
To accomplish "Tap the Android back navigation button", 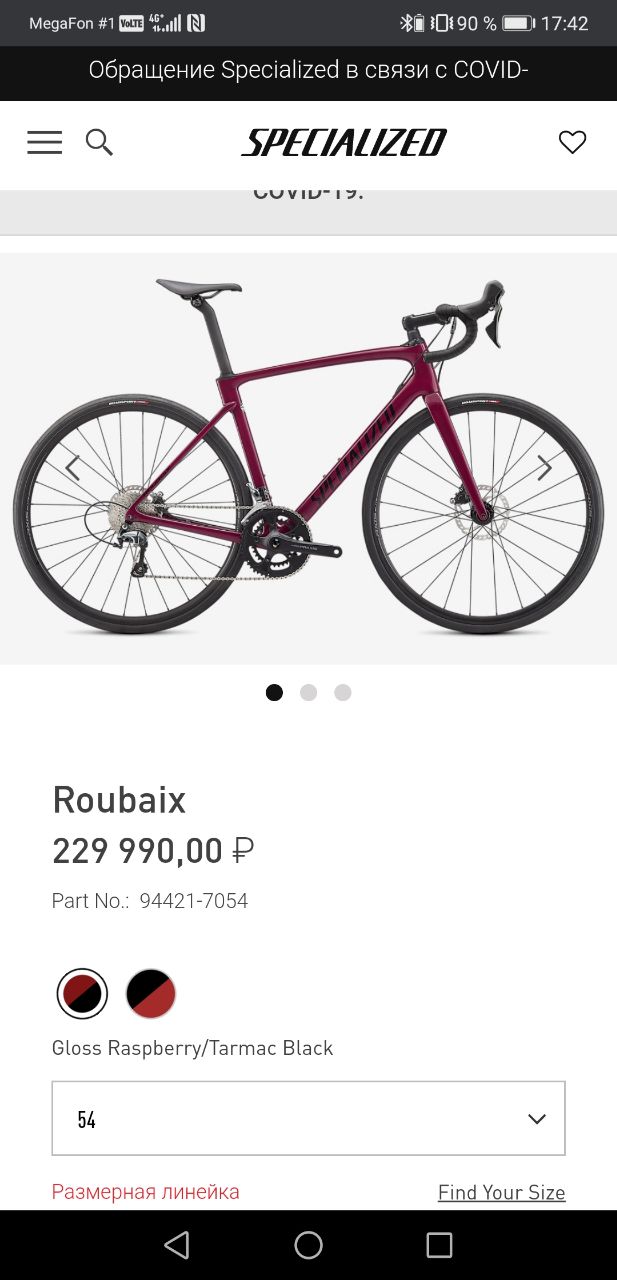I will coord(177,1244).
